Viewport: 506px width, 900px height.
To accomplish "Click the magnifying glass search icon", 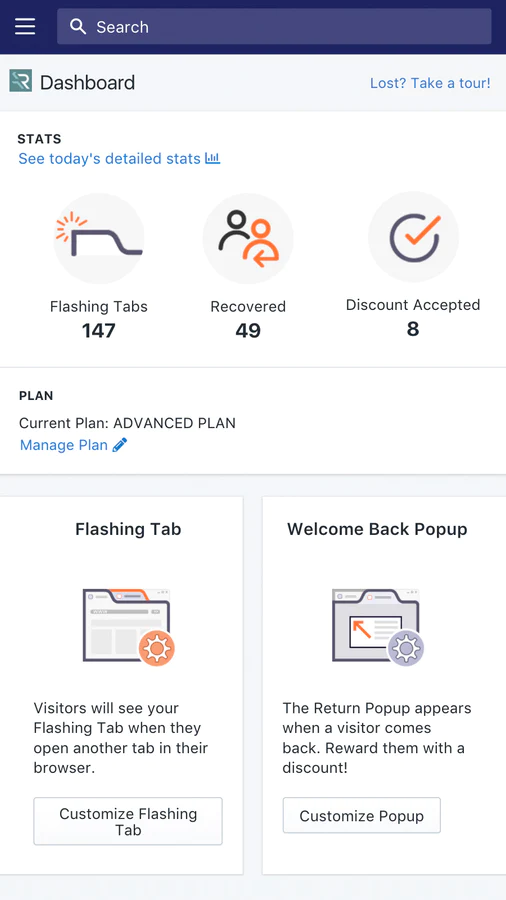I will click(x=77, y=26).
